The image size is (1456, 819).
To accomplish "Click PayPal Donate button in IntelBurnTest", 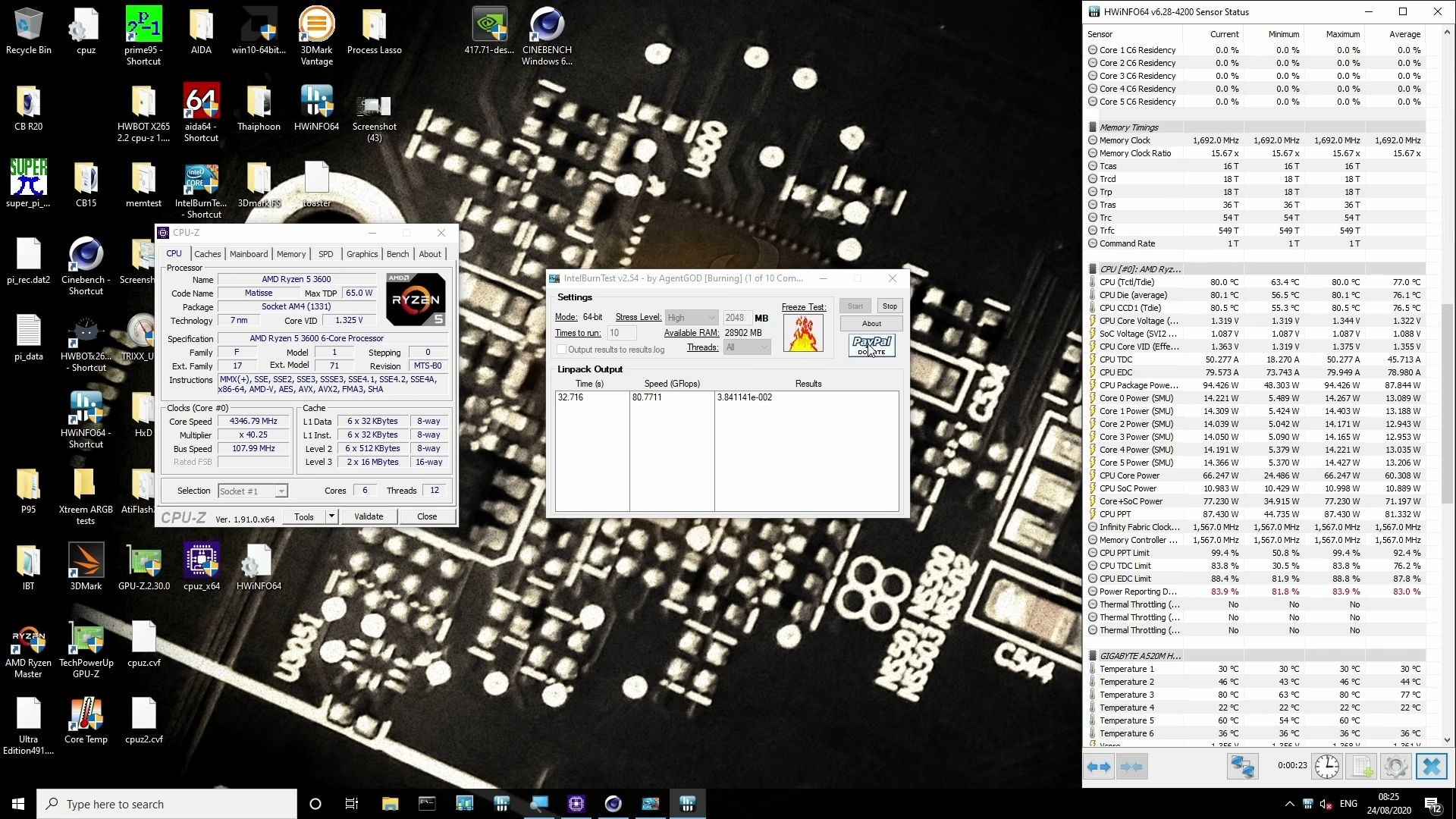I will (x=871, y=346).
